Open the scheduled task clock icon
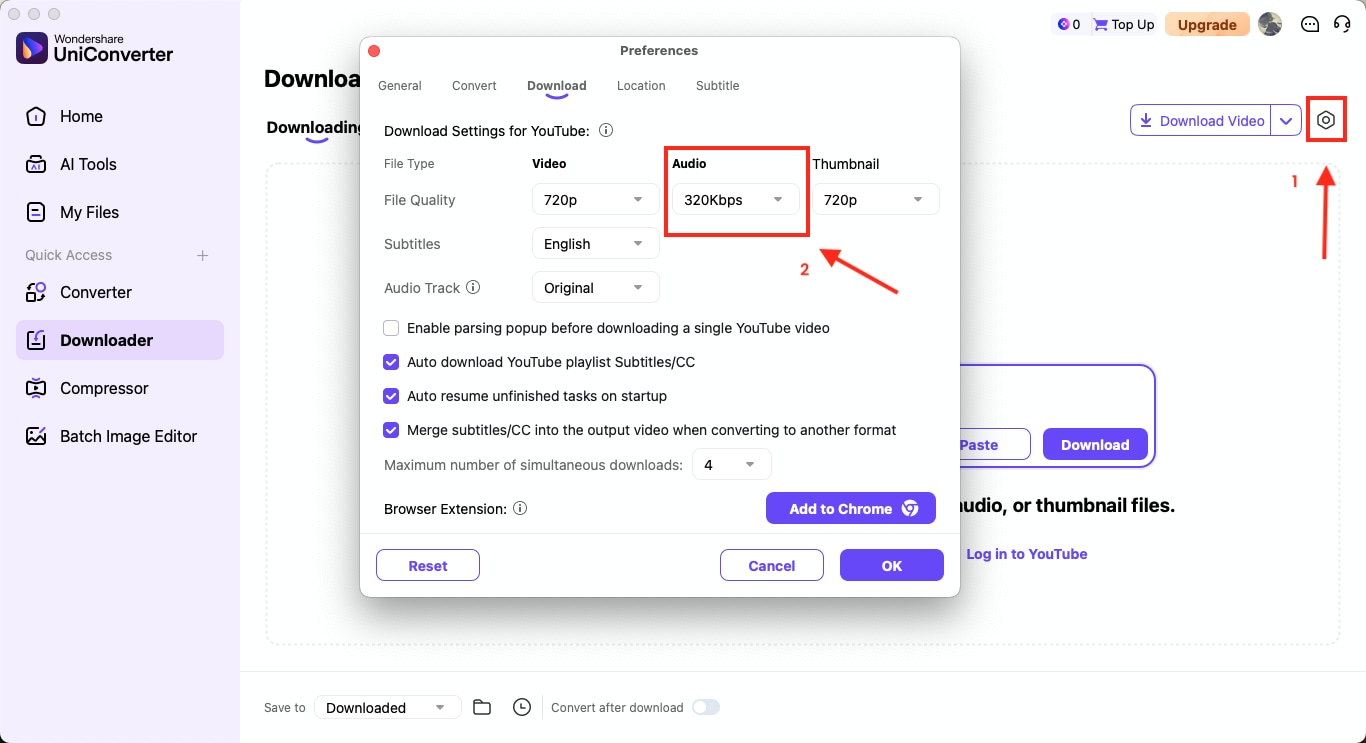The width and height of the screenshot is (1366, 743). tap(522, 707)
